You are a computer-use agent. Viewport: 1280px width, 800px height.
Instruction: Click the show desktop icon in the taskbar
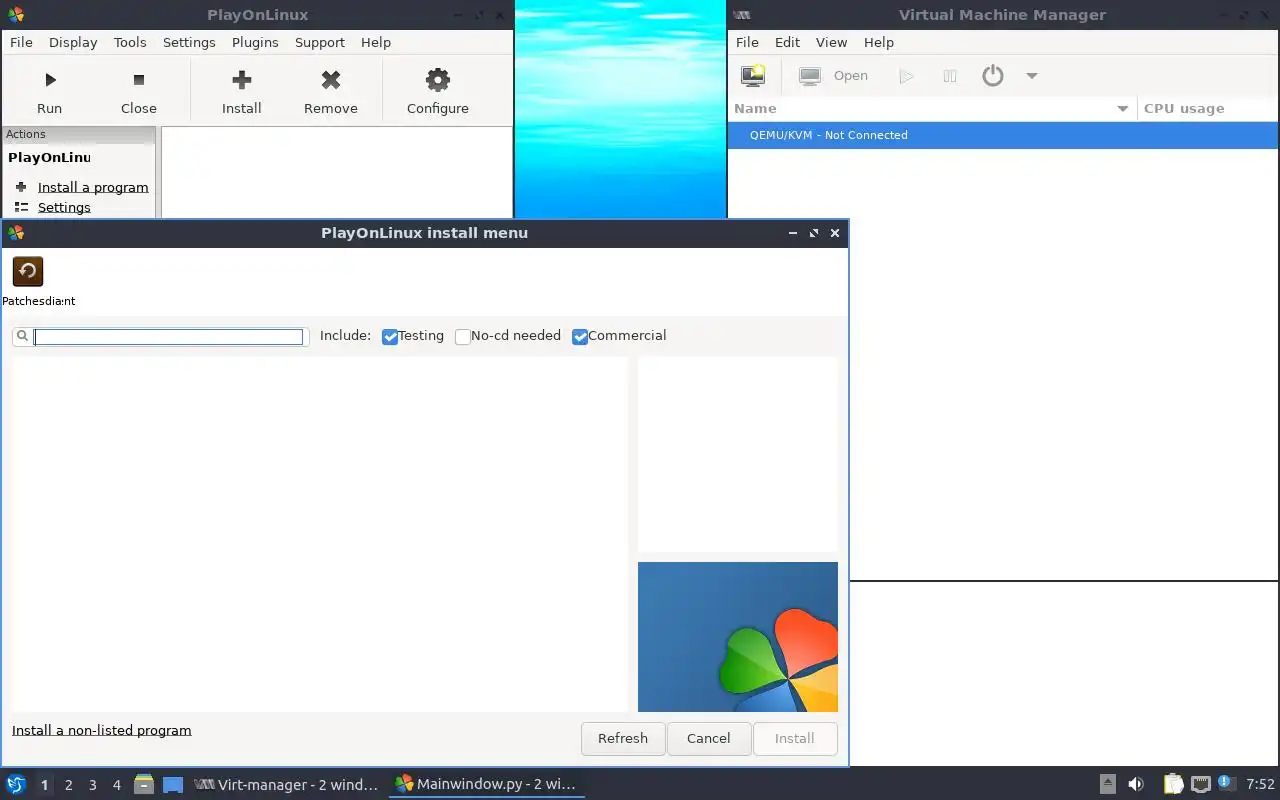173,785
